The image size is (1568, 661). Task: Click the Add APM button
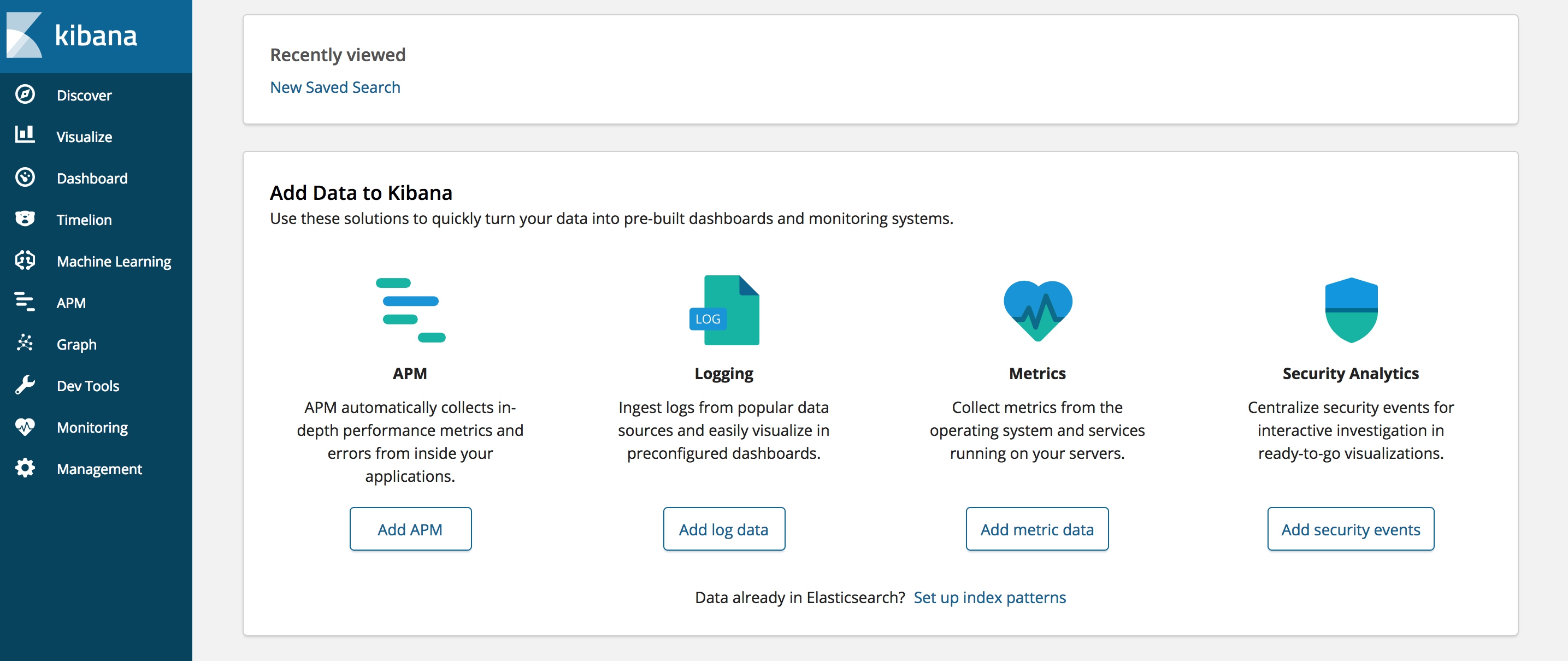pos(410,529)
